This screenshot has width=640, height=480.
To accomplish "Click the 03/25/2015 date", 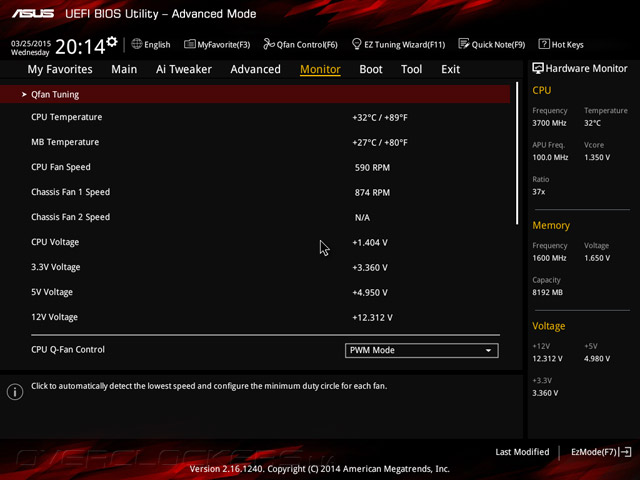I will tap(31, 43).
